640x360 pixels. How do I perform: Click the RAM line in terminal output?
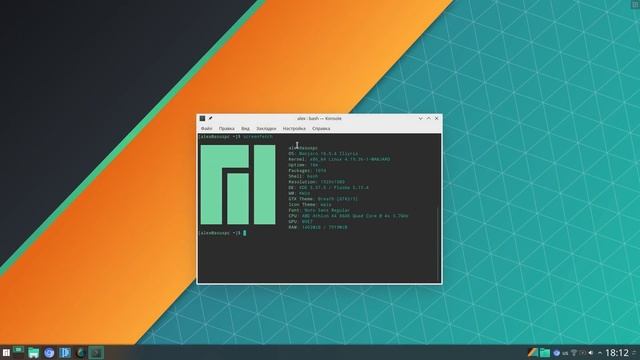tap(318, 227)
